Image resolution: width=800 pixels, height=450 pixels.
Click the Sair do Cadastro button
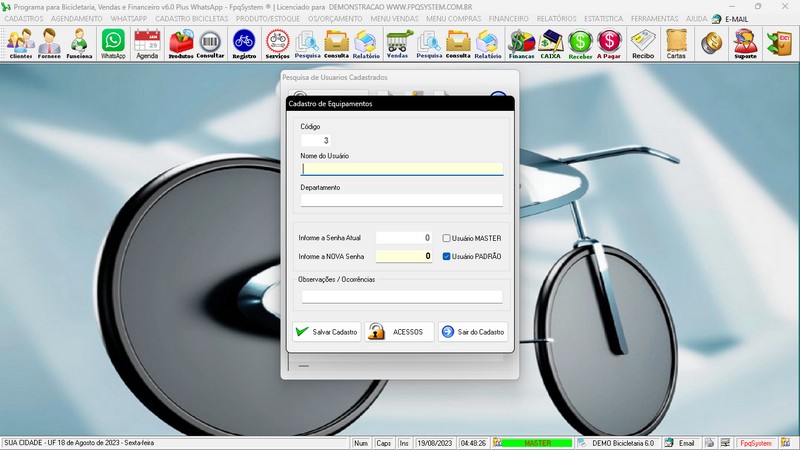[472, 332]
